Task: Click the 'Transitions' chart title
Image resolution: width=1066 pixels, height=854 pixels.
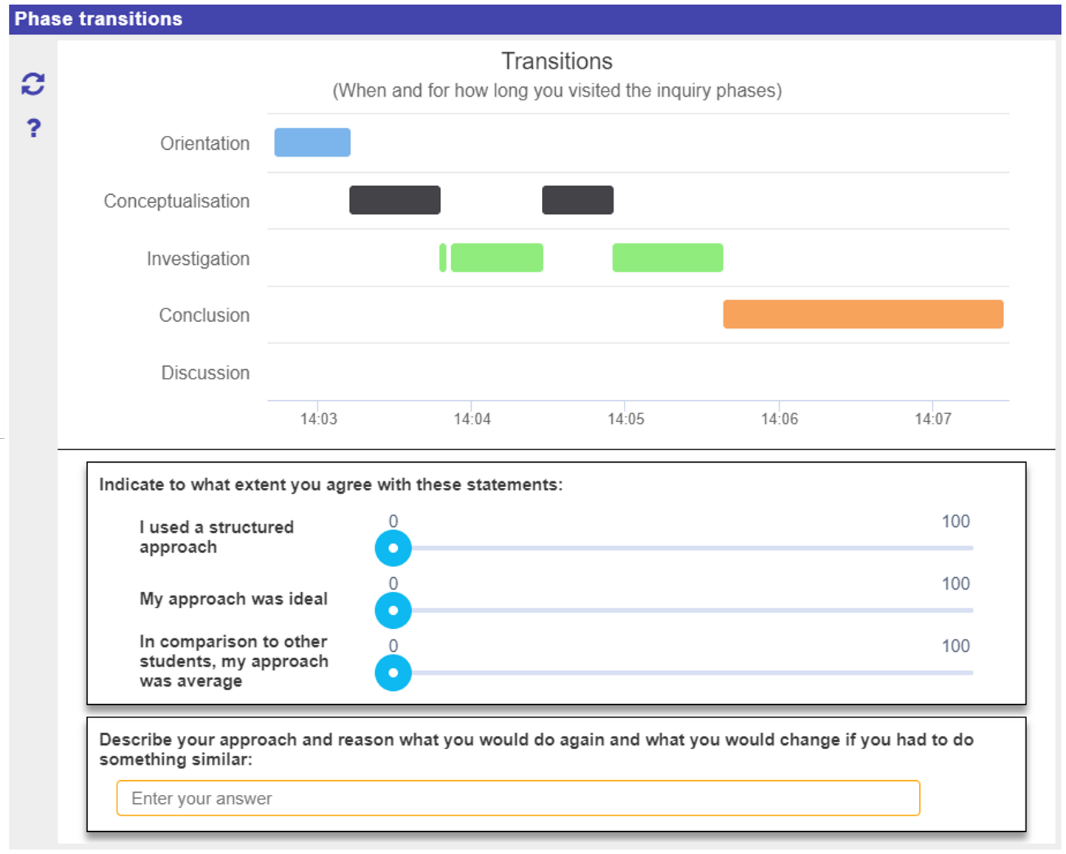Action: pos(556,62)
